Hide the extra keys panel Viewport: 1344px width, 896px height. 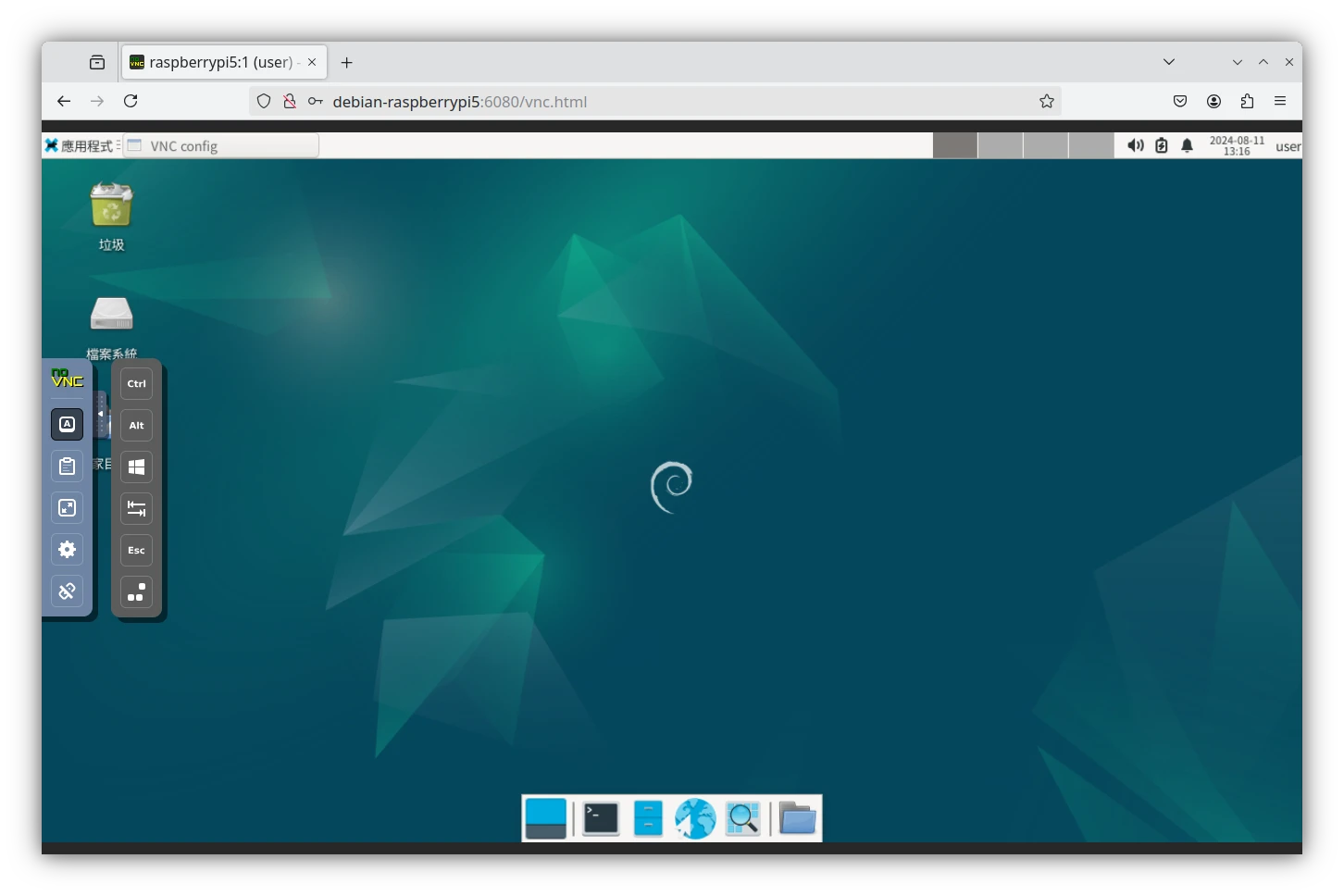coord(67,424)
